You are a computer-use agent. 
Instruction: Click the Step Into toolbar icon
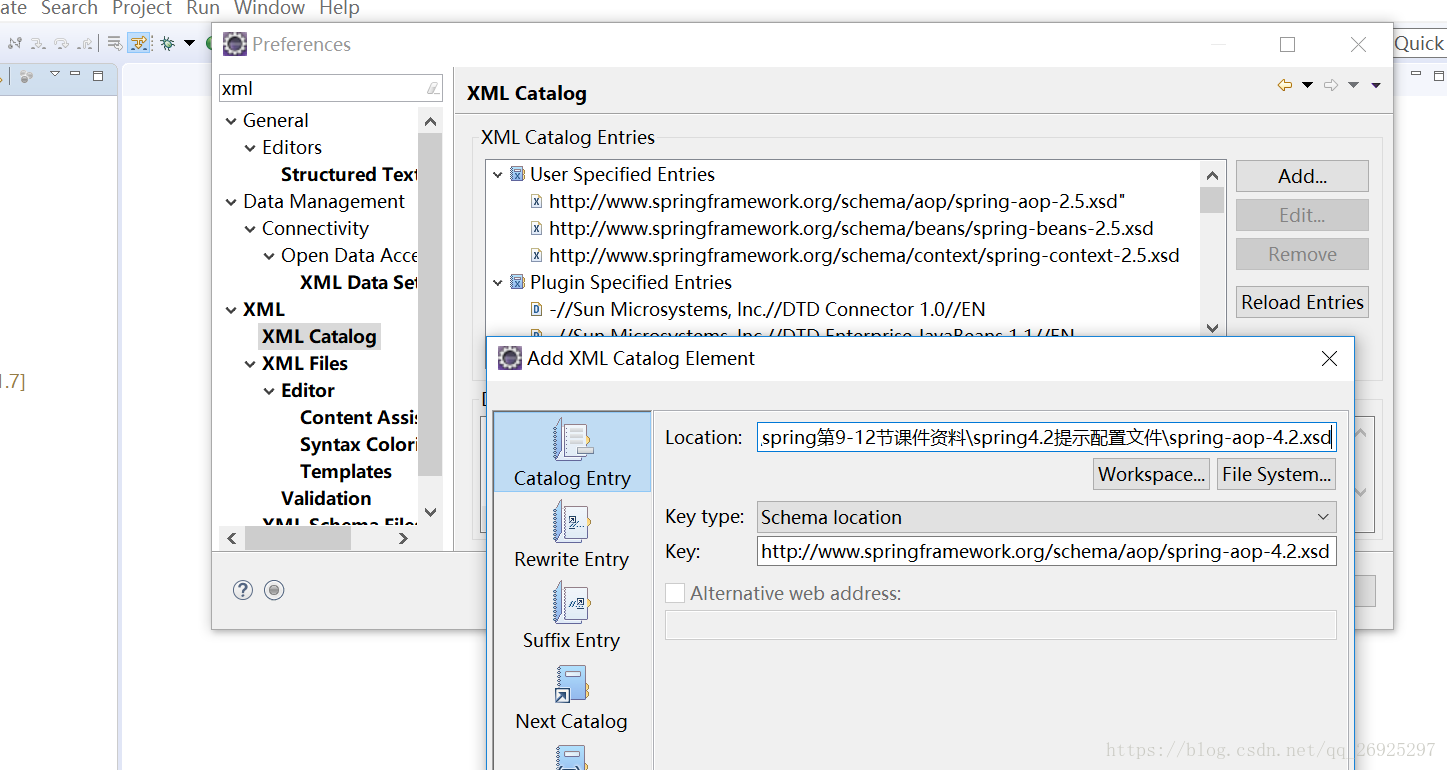pyautogui.click(x=38, y=43)
